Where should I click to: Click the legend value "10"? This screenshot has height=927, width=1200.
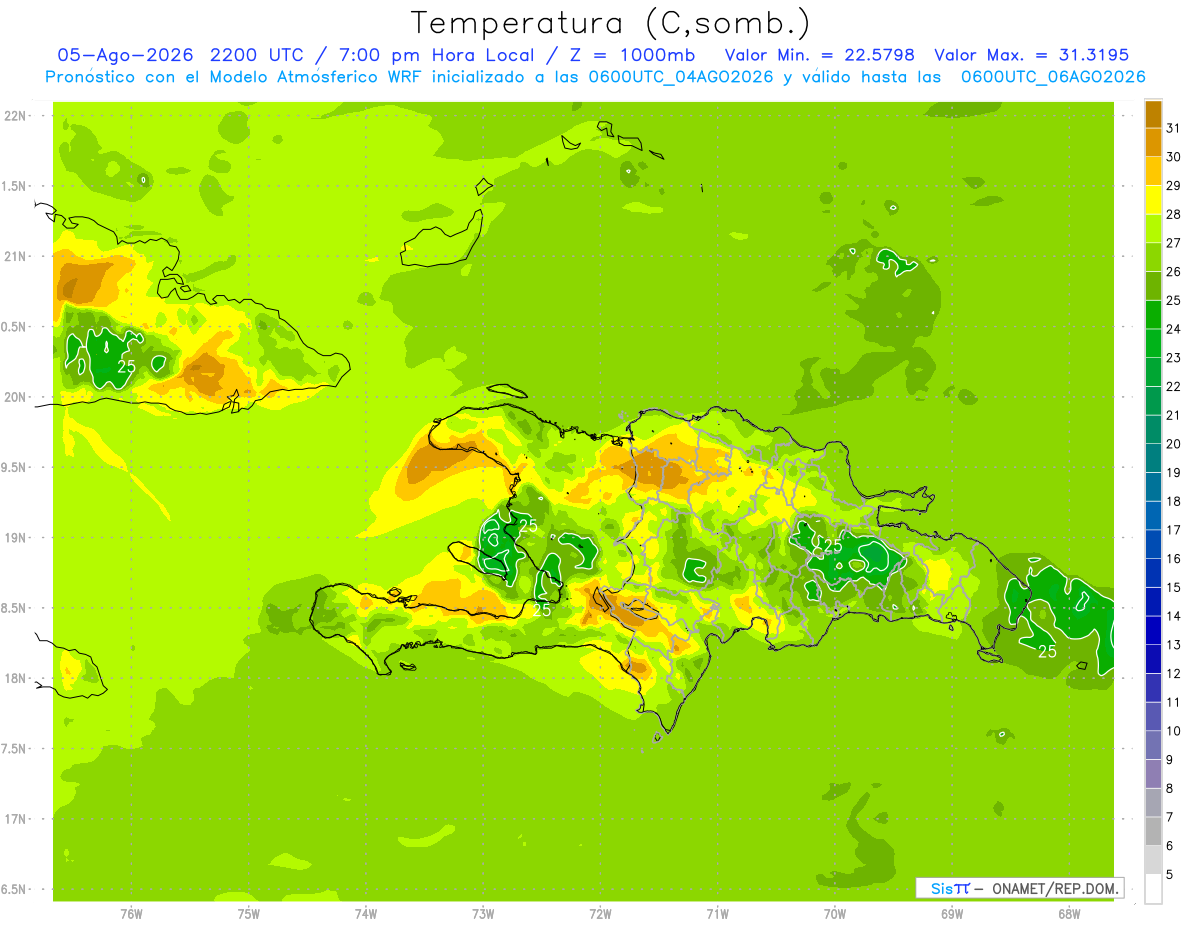click(x=1174, y=731)
